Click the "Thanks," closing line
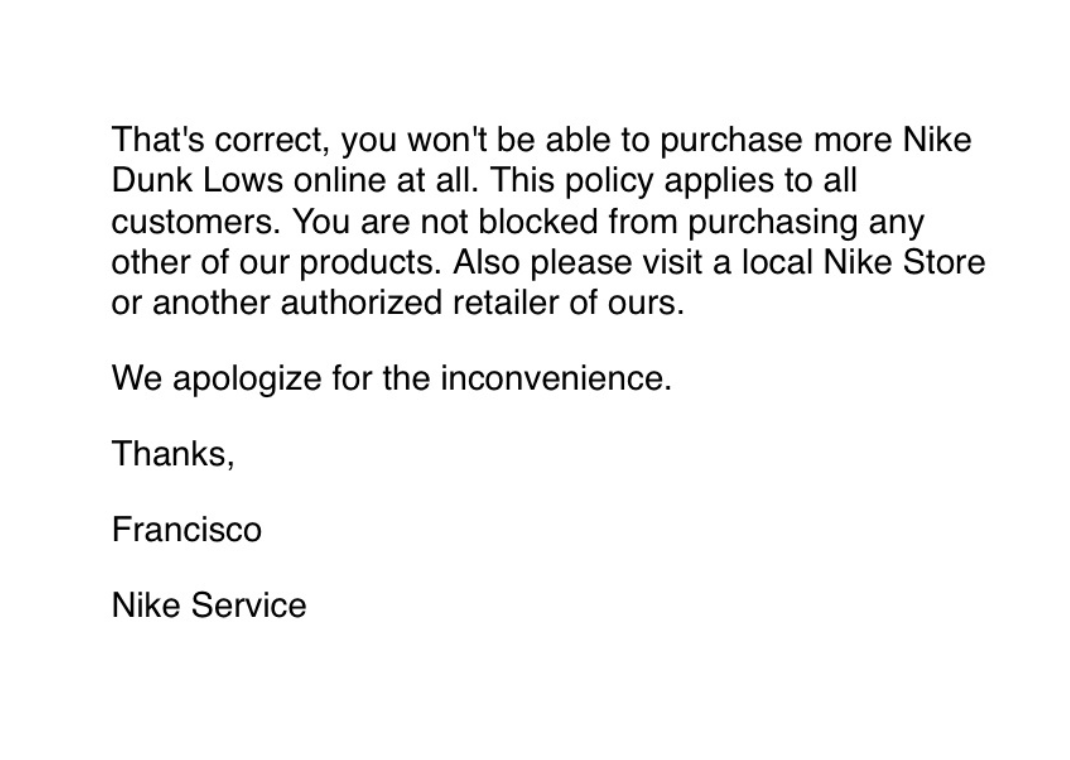The height and width of the screenshot is (760, 1070). pos(173,453)
